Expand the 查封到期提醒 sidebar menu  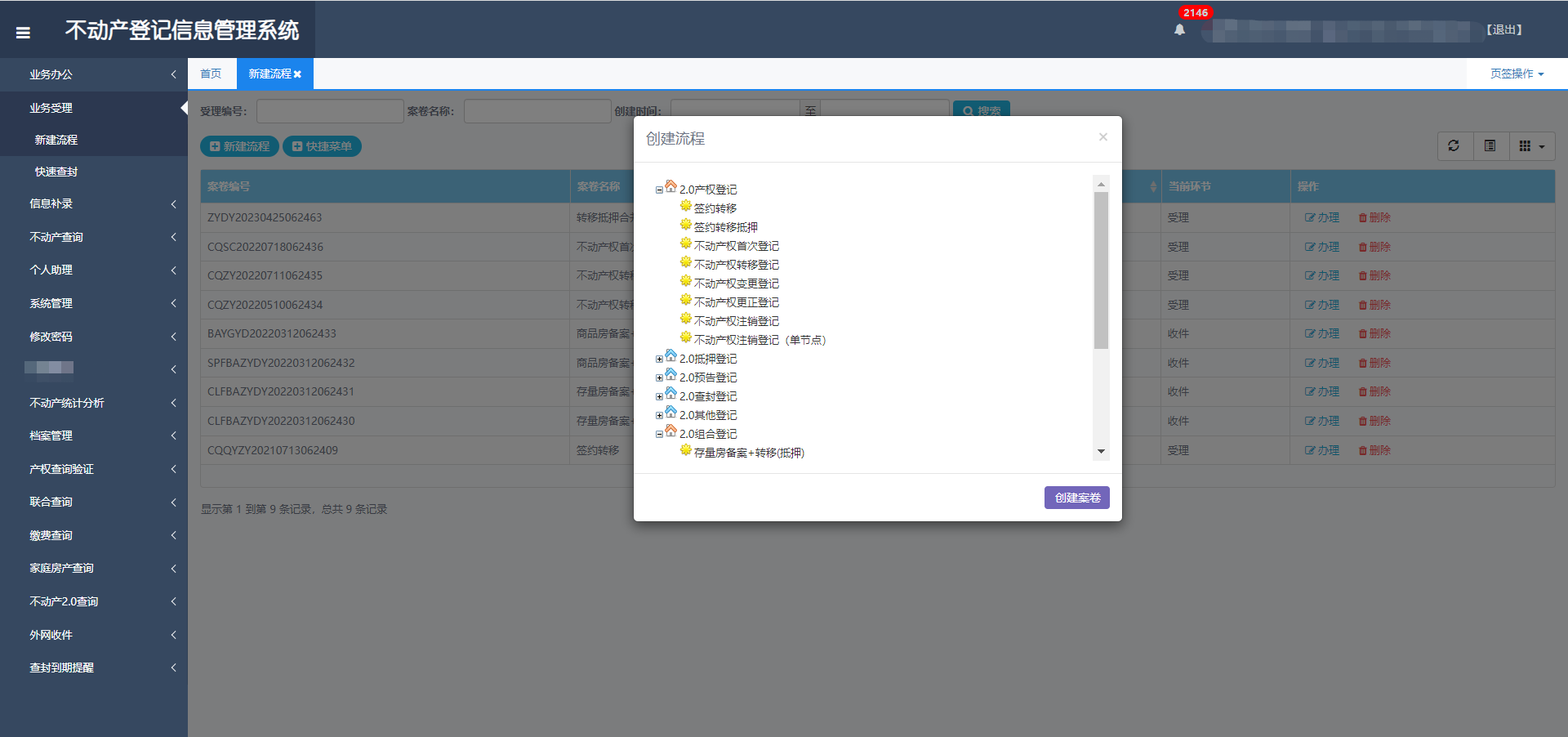(x=94, y=668)
